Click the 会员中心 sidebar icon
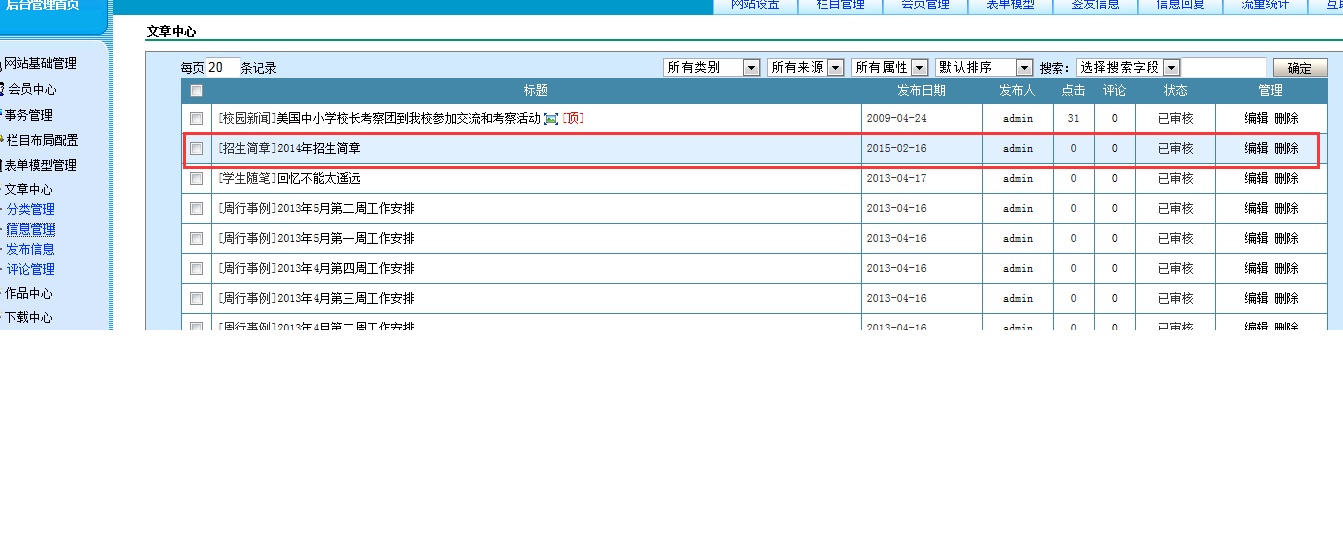This screenshot has height=540, width=1343. (2, 89)
